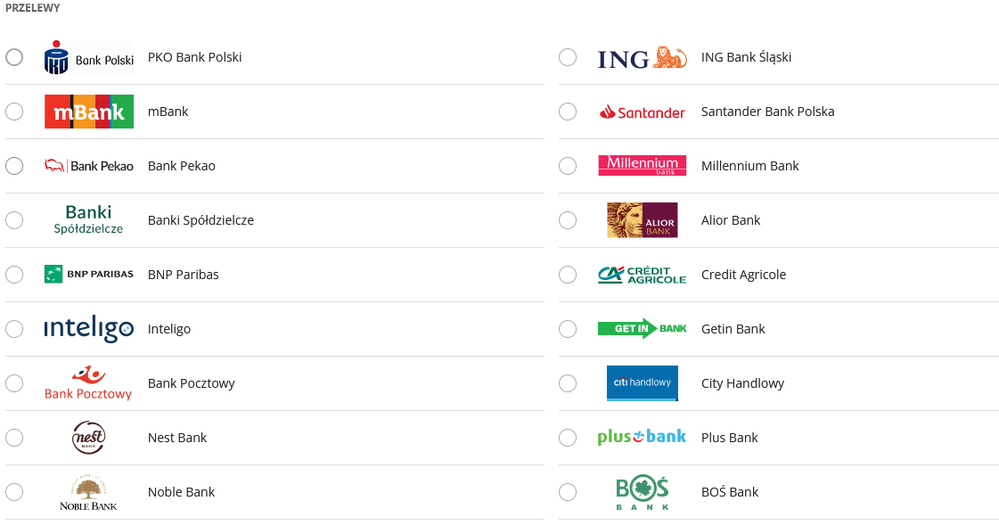The width and height of the screenshot is (999, 527).
Task: Click the Crédit Agricole logo
Action: coord(642,275)
